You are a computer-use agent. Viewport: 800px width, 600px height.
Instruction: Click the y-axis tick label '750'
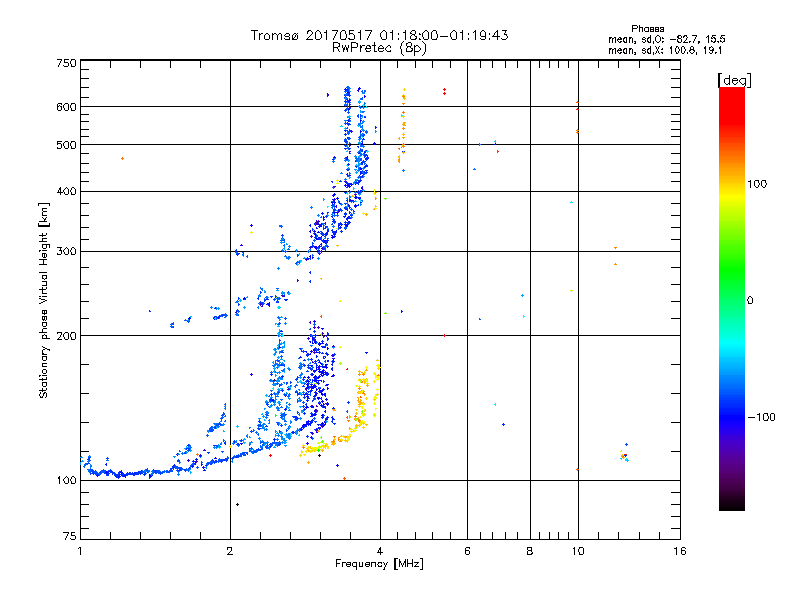tap(66, 63)
